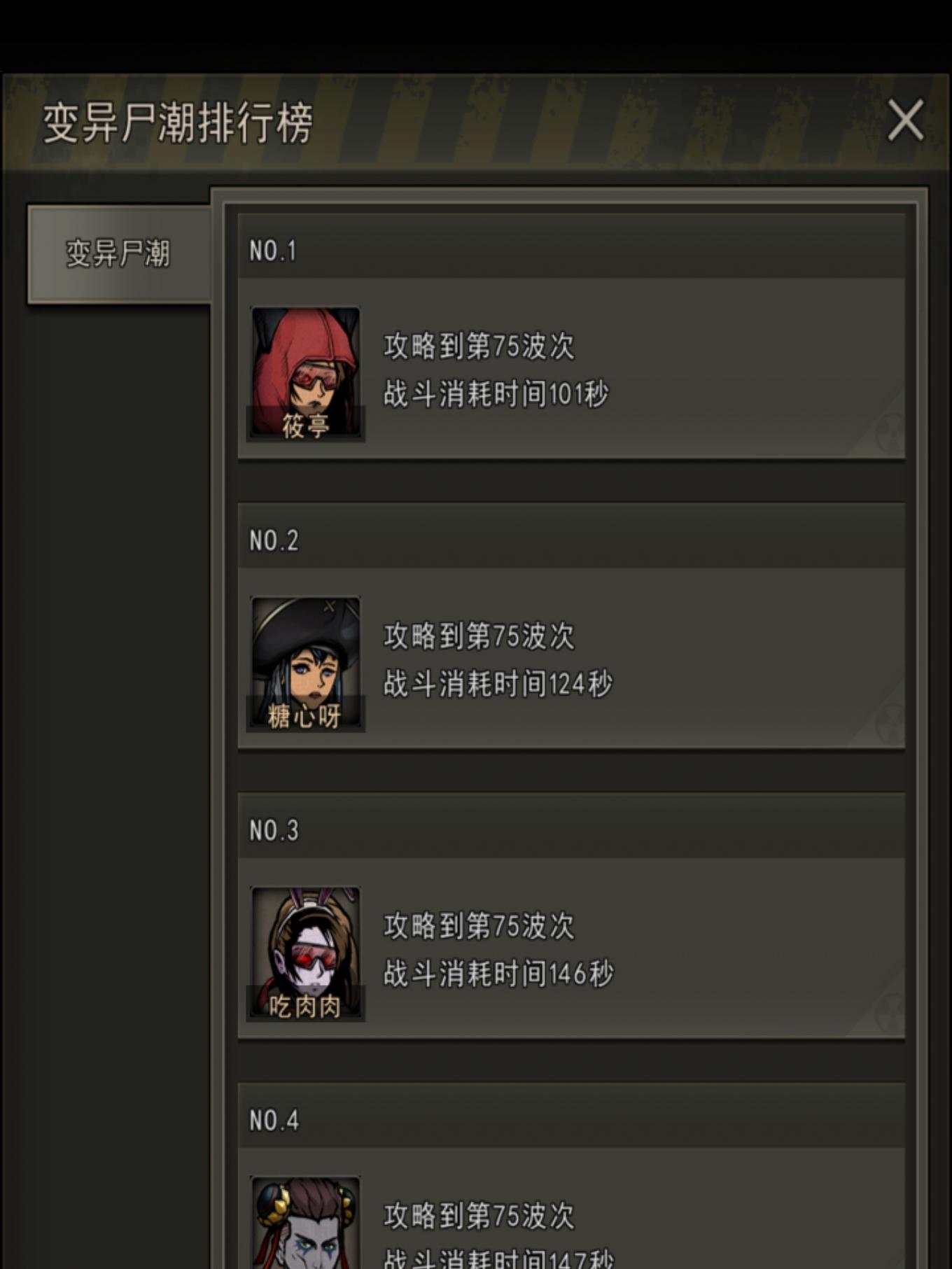This screenshot has width=952, height=1269.
Task: Select the entry with 战斗消耗时间146秒
Action: pos(571,948)
